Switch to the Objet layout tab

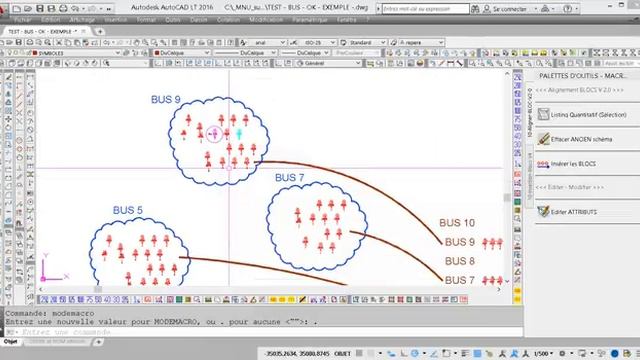(x=11, y=342)
